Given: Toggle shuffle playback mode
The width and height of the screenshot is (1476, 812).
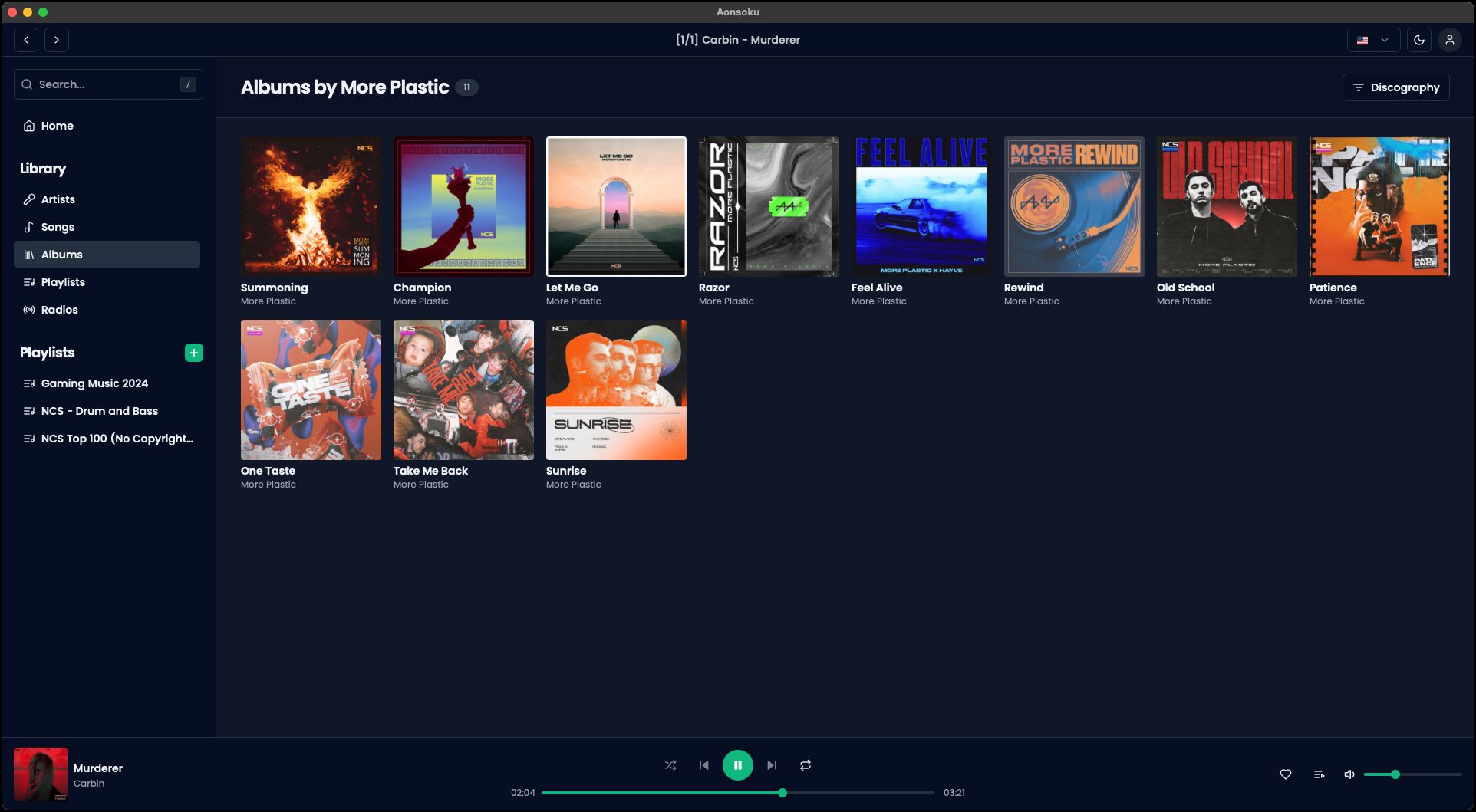Looking at the screenshot, I should click(x=670, y=764).
